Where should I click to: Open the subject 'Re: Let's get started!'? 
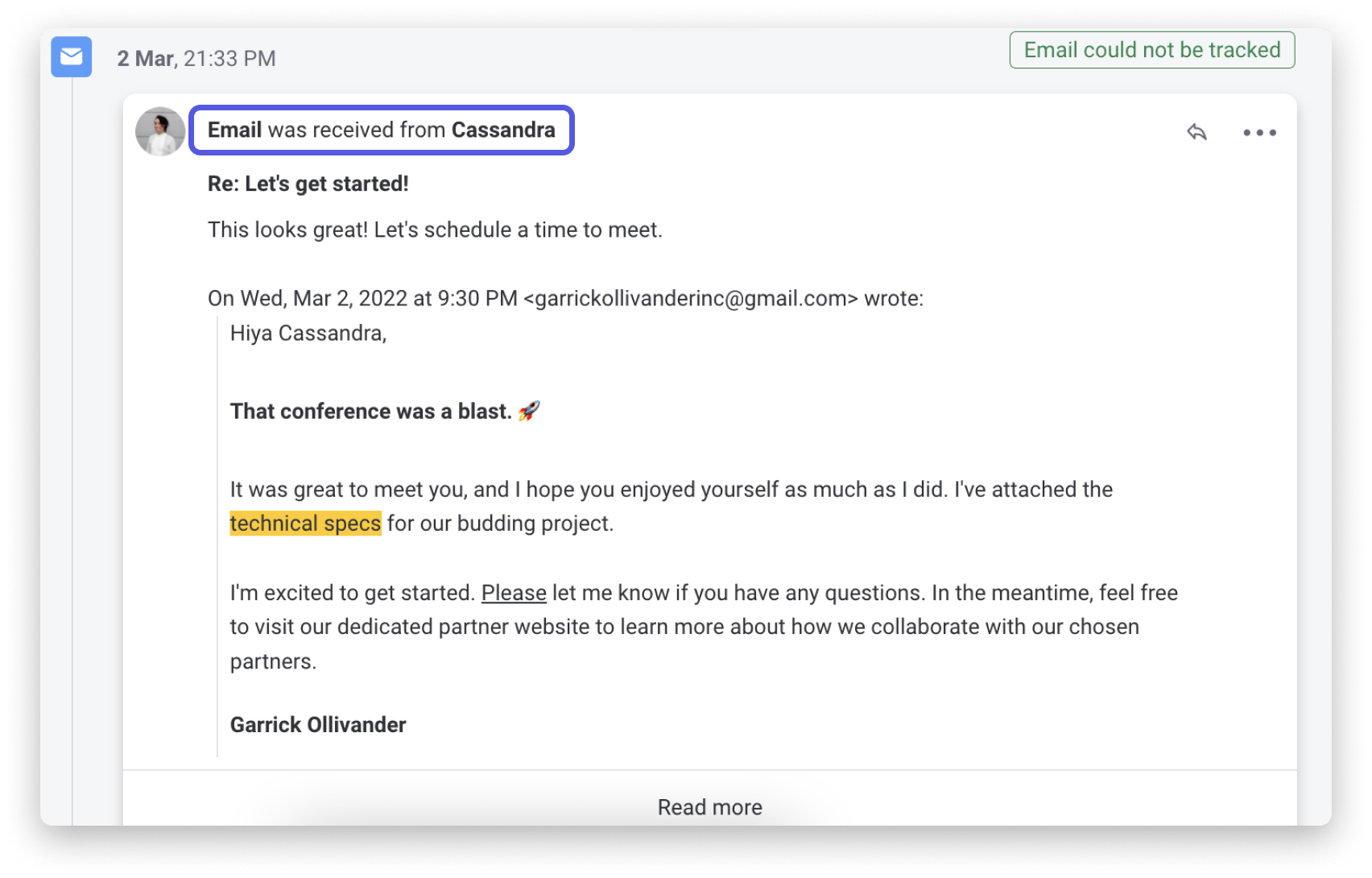(x=308, y=184)
